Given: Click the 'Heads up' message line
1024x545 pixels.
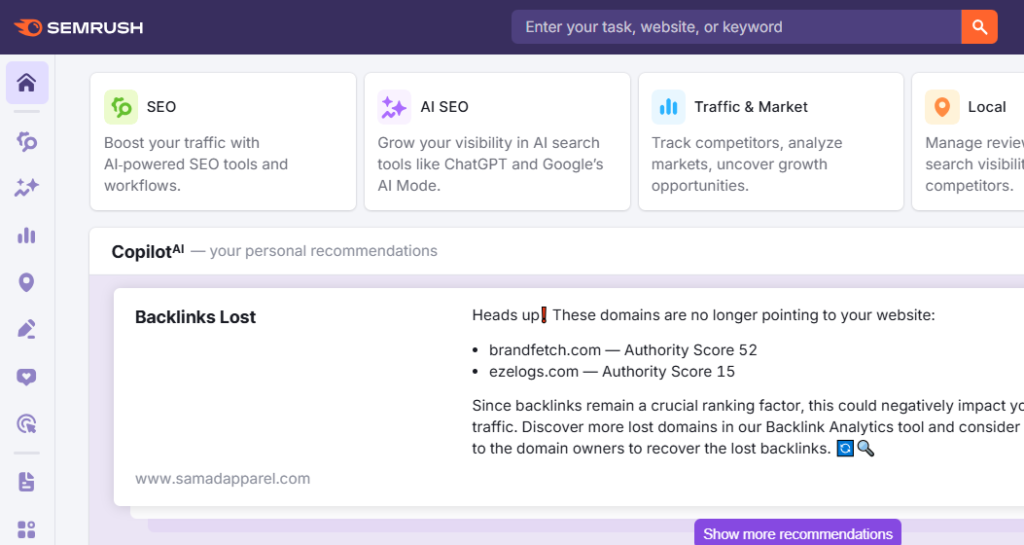Looking at the screenshot, I should 703,315.
